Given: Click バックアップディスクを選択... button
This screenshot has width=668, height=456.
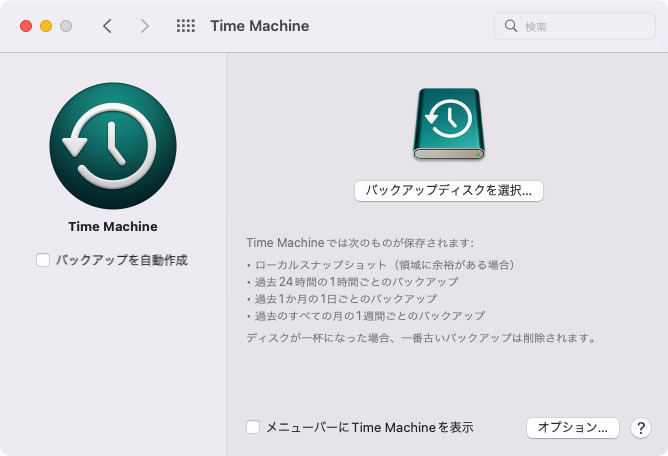Looking at the screenshot, I should [449, 190].
